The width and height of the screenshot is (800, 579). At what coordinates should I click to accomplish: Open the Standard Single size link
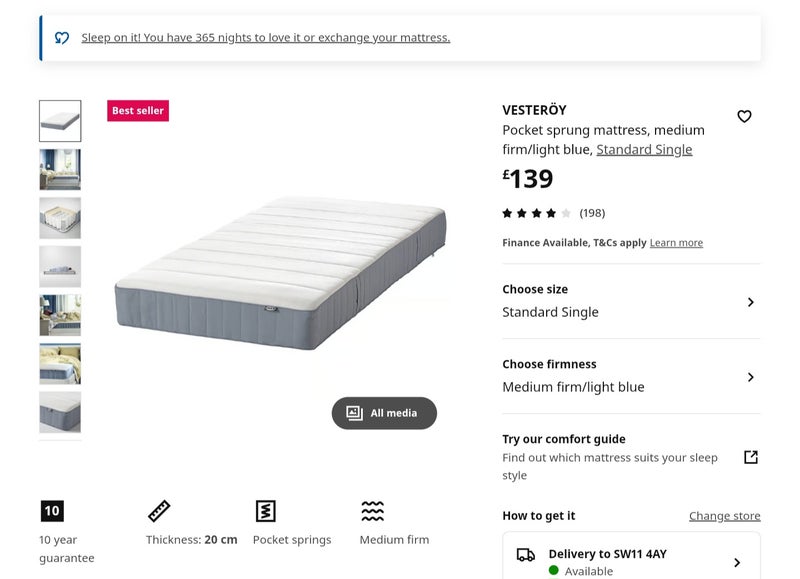644,150
